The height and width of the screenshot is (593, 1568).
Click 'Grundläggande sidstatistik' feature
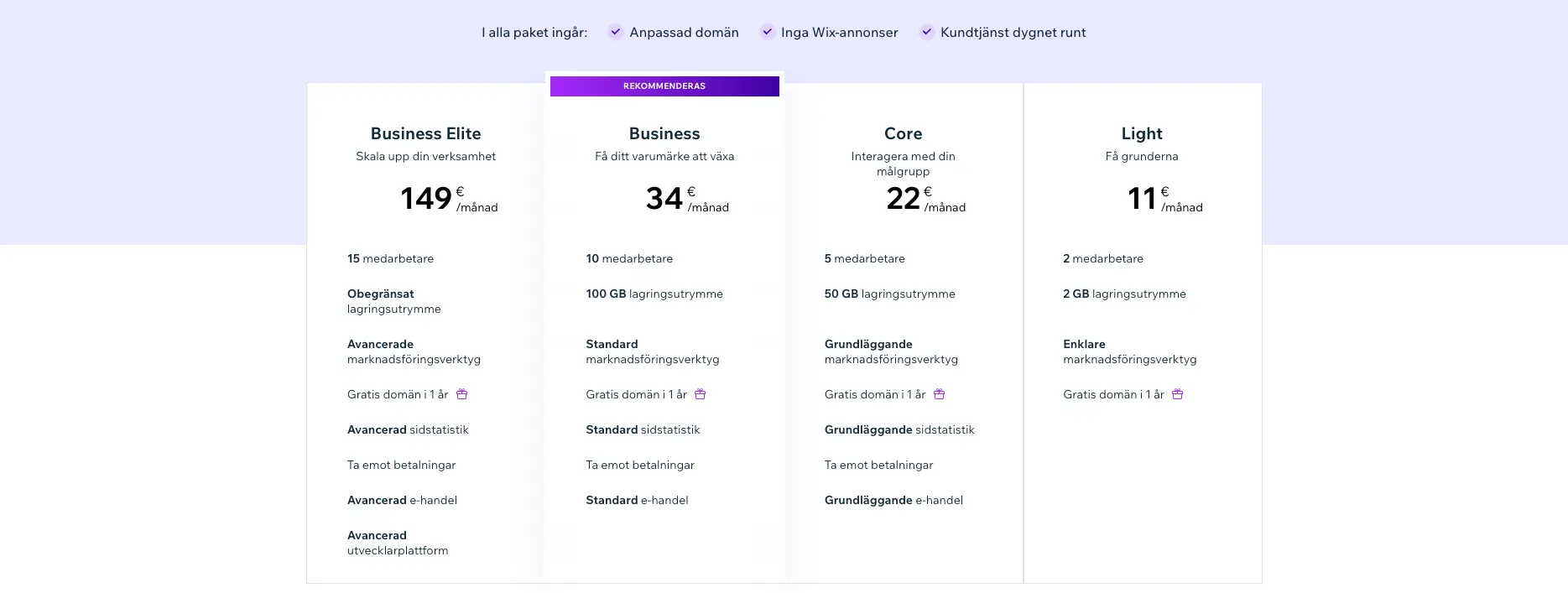900,429
